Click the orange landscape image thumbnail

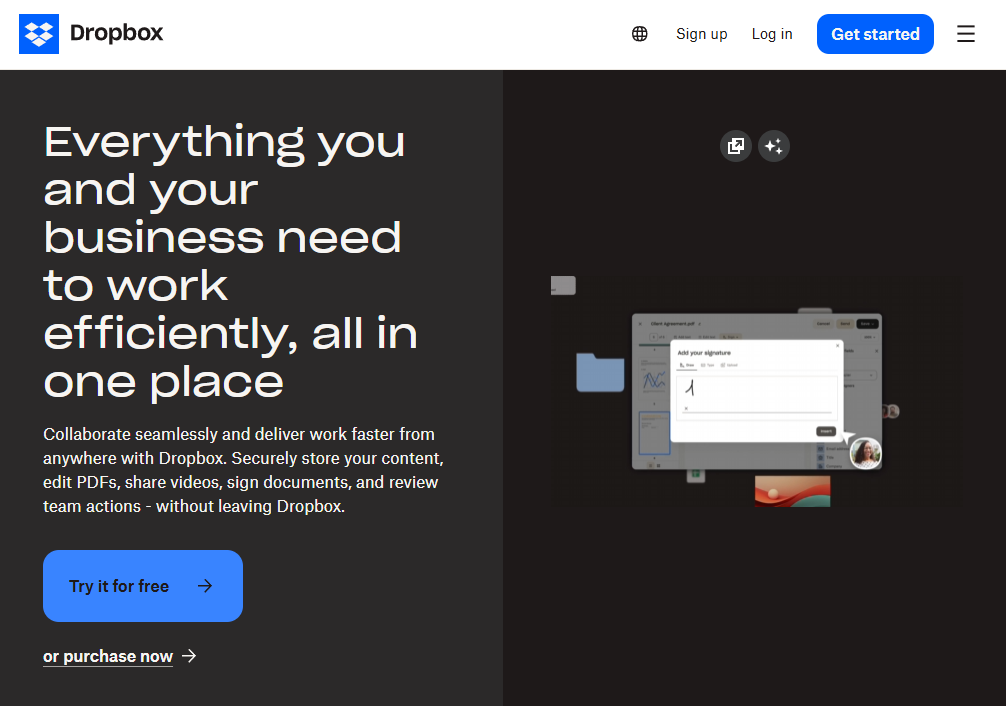point(792,491)
